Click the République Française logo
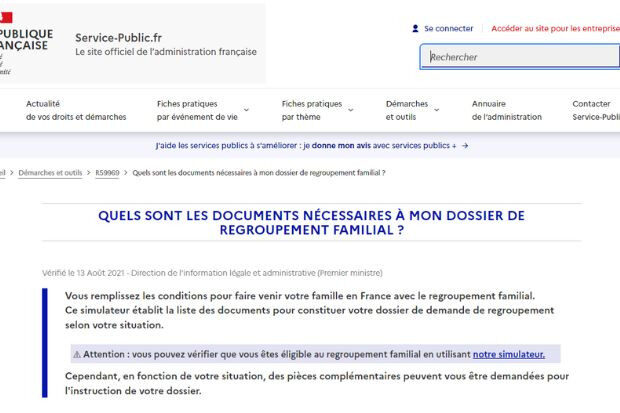 coord(26,43)
